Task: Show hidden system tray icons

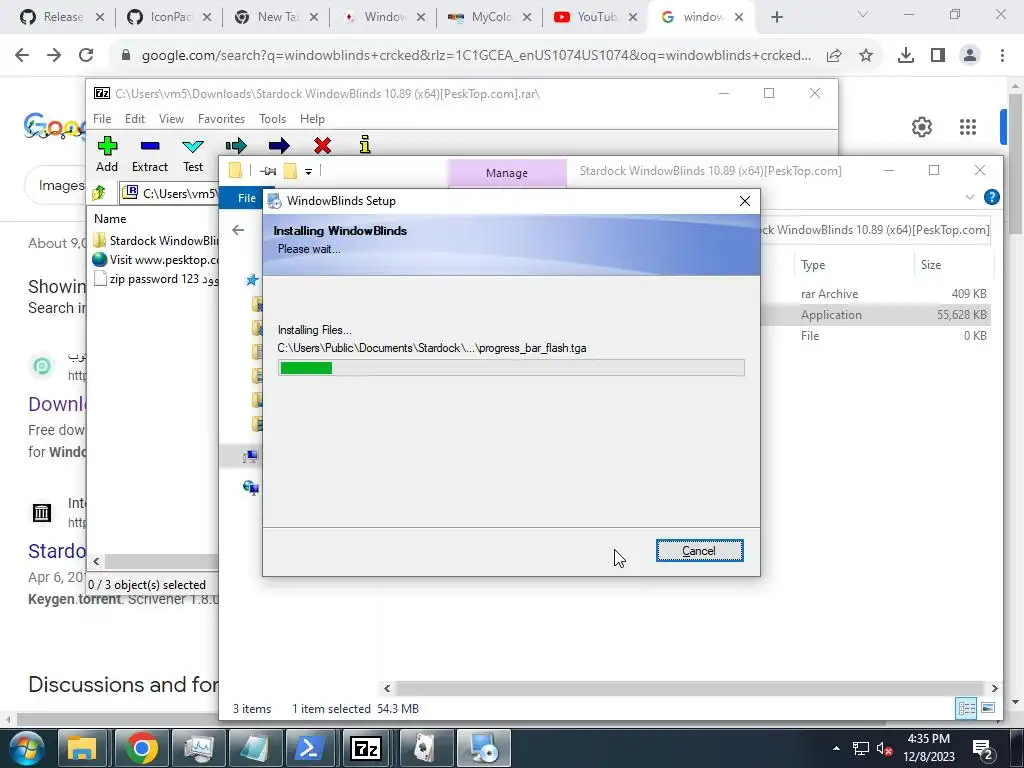Action: coord(836,748)
